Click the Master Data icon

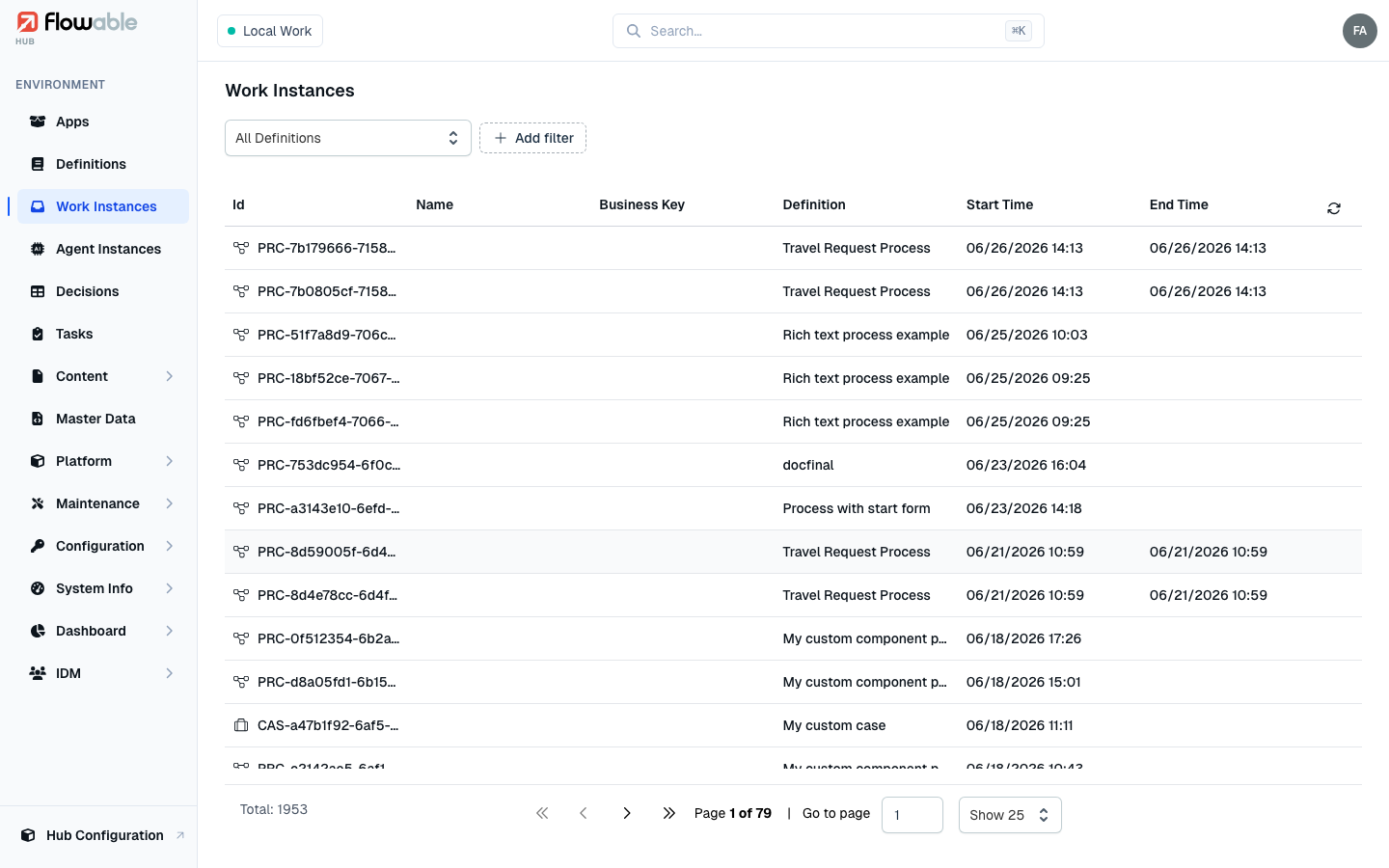[x=38, y=419]
